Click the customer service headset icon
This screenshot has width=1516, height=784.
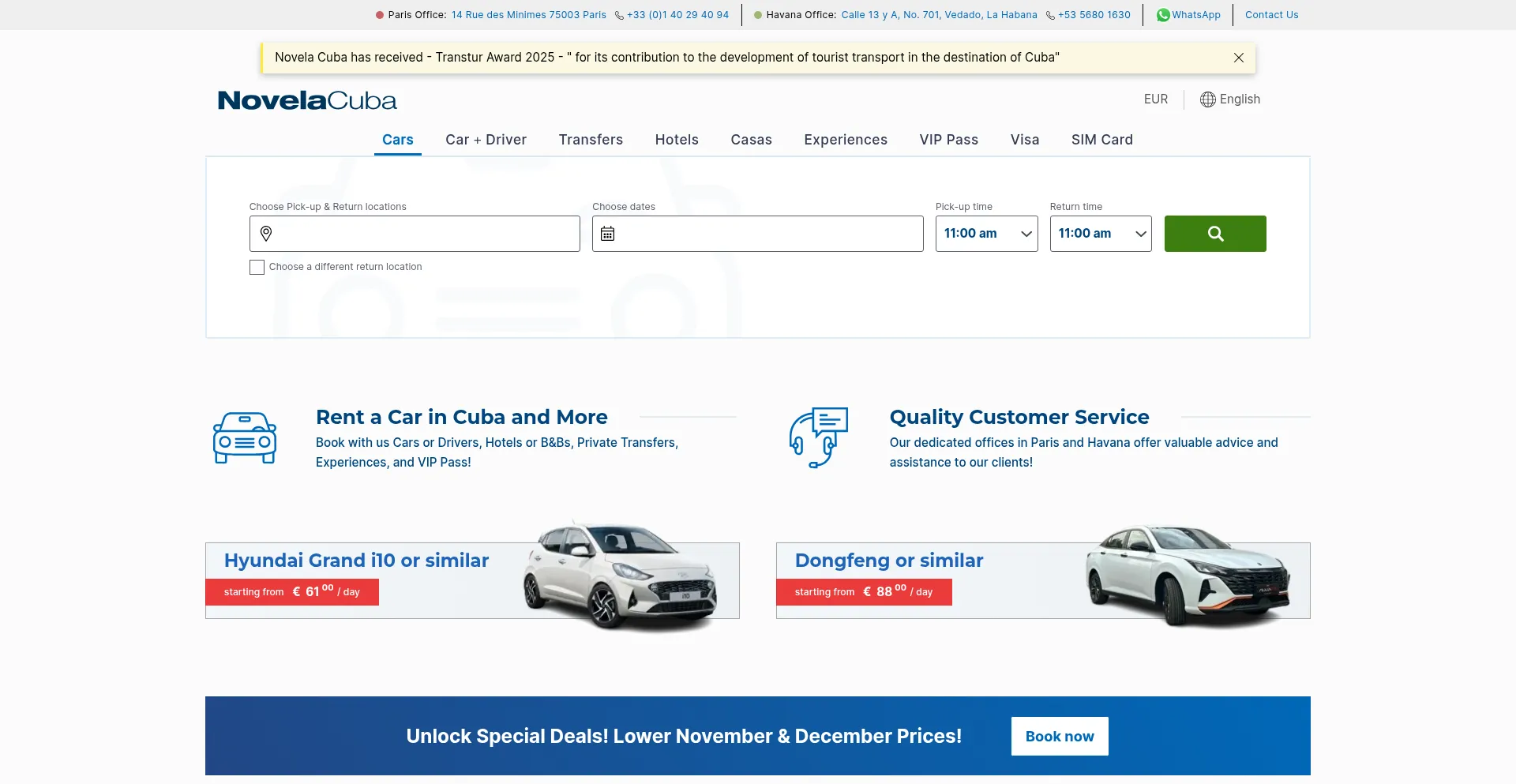click(x=819, y=437)
